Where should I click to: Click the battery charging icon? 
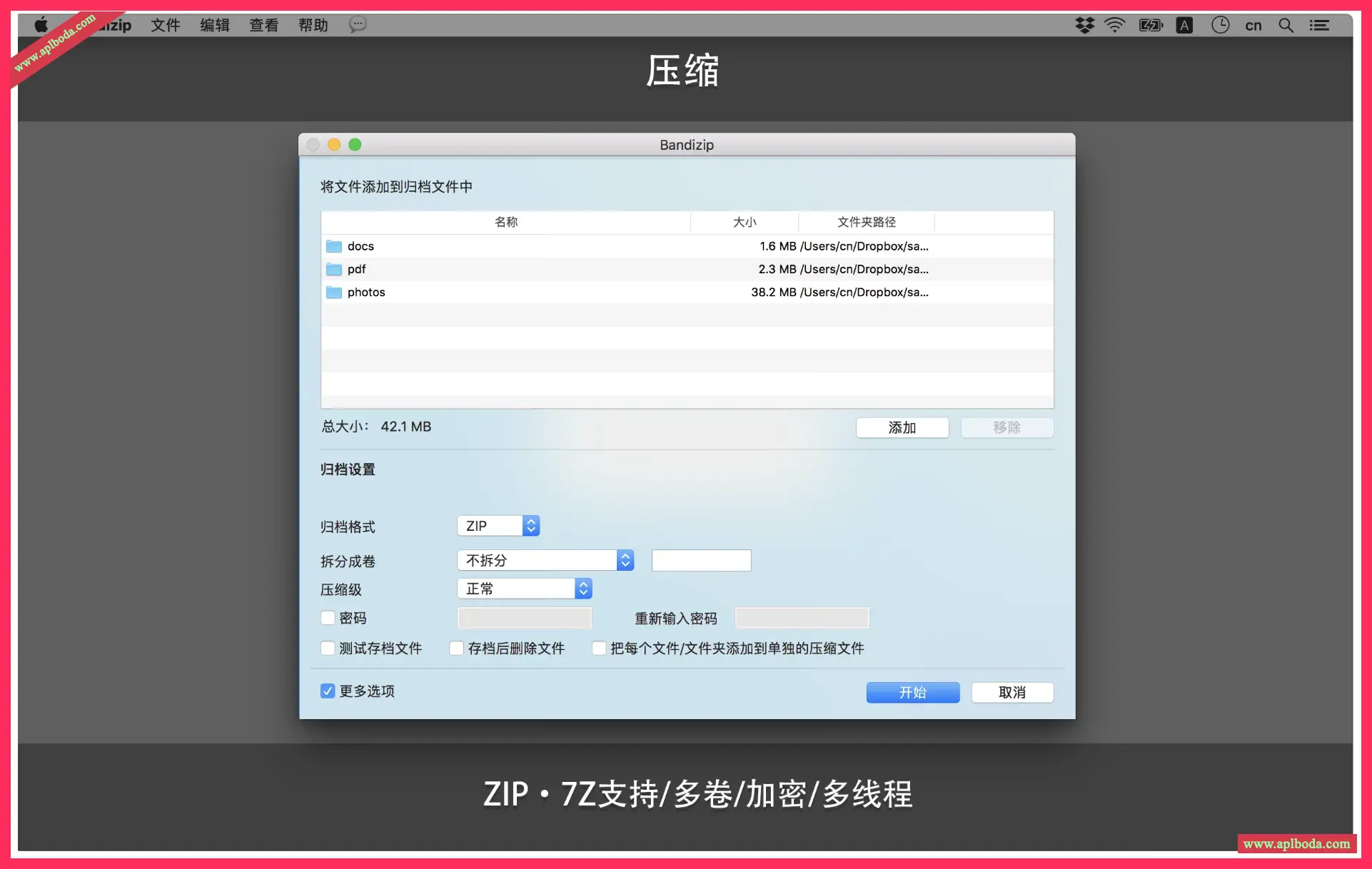(1150, 26)
